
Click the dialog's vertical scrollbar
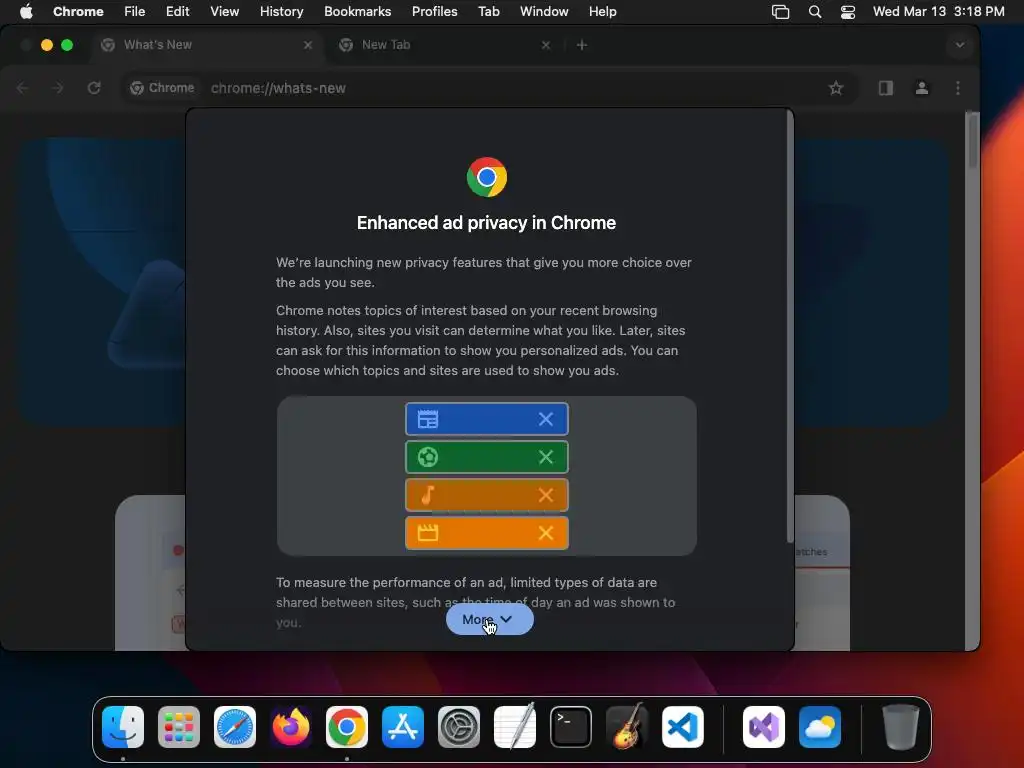click(790, 327)
